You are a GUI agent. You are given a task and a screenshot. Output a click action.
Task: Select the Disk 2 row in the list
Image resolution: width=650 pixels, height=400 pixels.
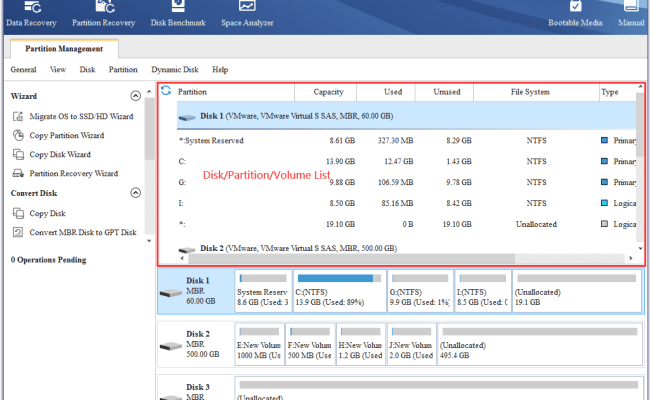[x=407, y=248]
